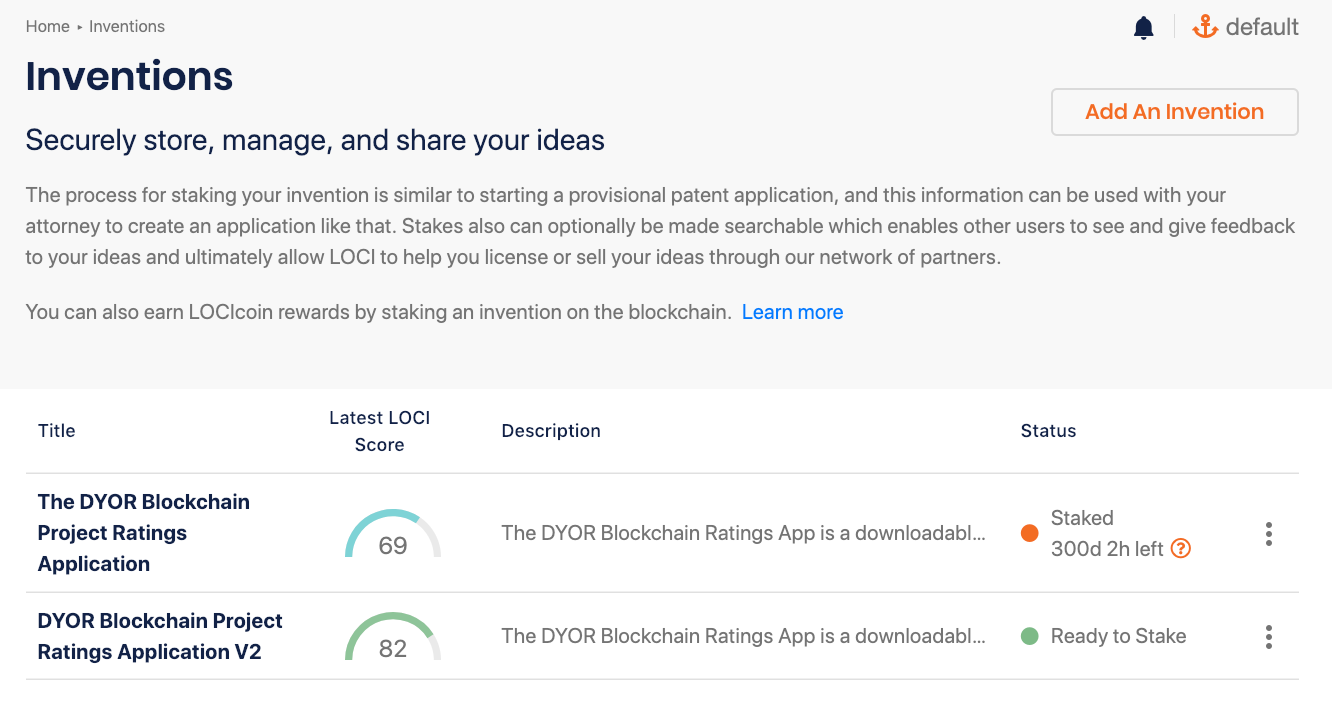Click the Title column header

[57, 431]
